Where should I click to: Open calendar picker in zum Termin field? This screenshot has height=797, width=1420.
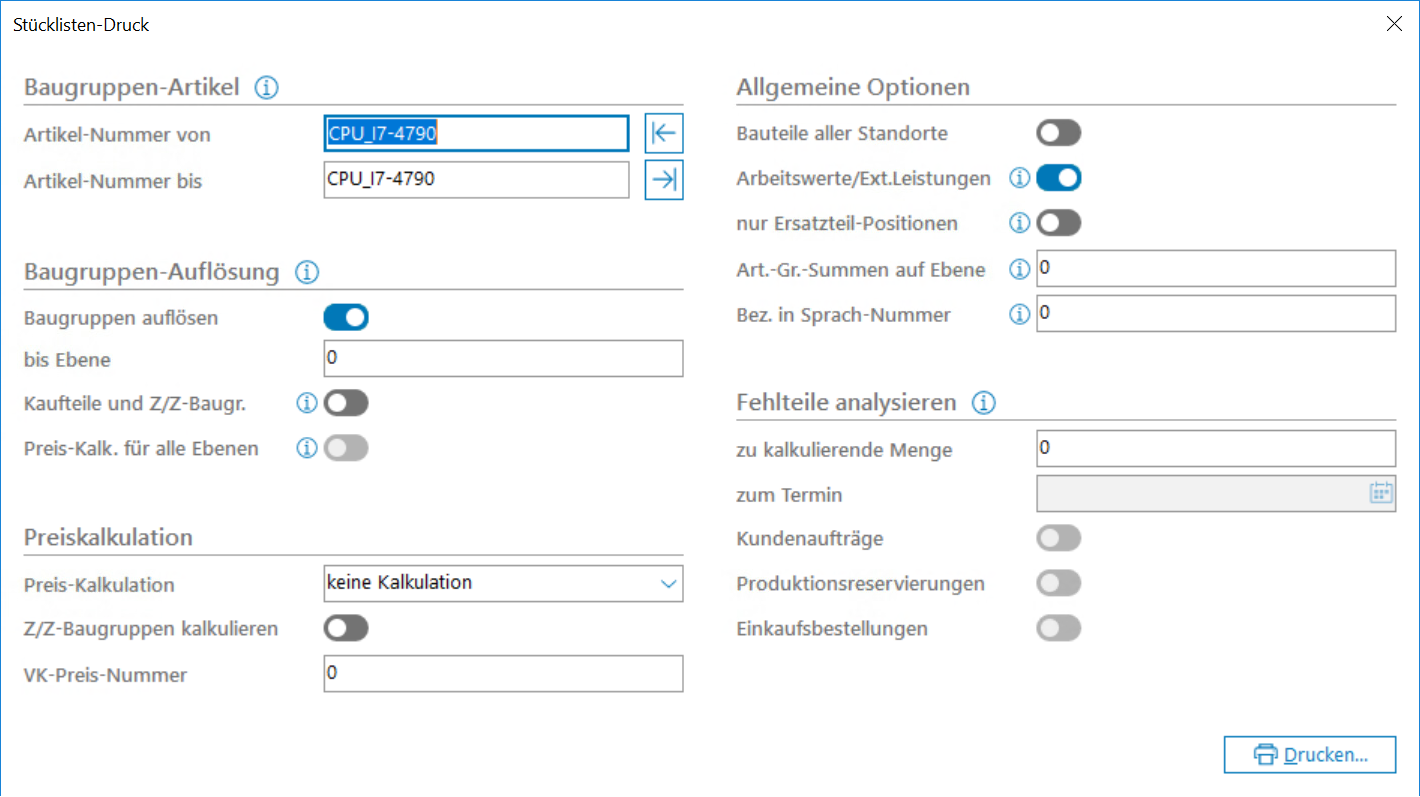click(x=1381, y=493)
